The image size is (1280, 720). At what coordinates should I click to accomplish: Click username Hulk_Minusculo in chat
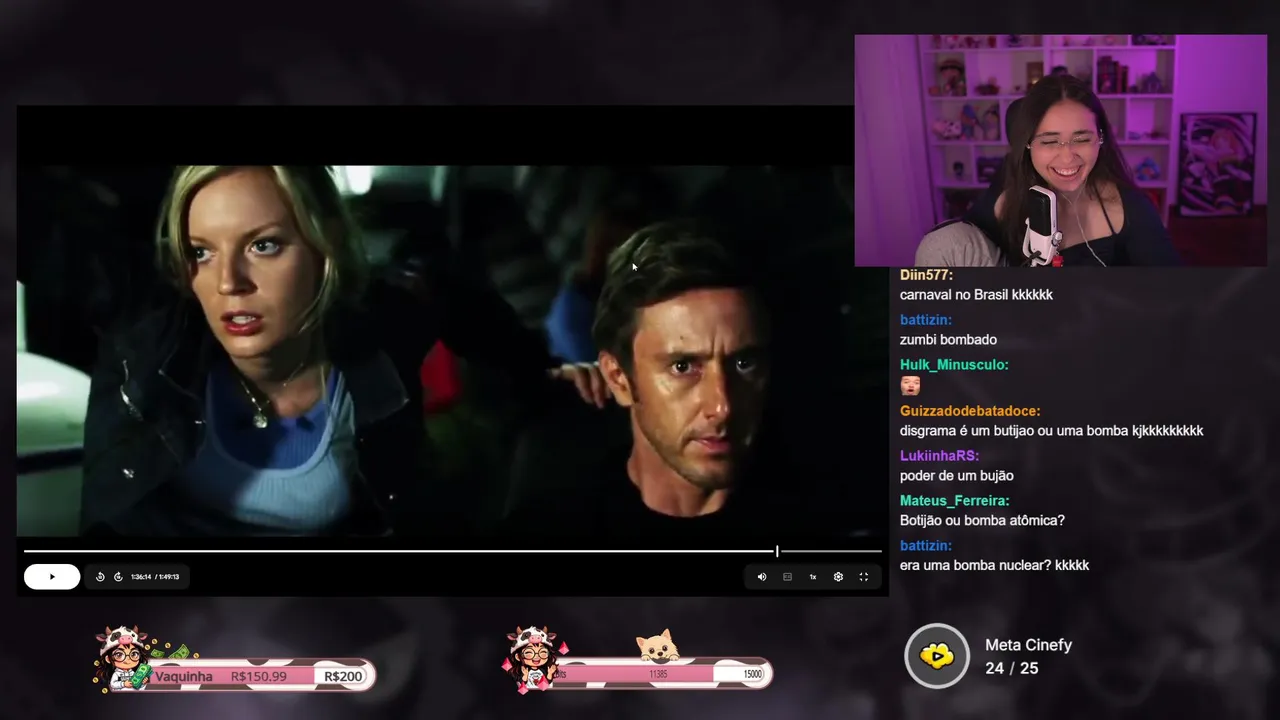(954, 365)
